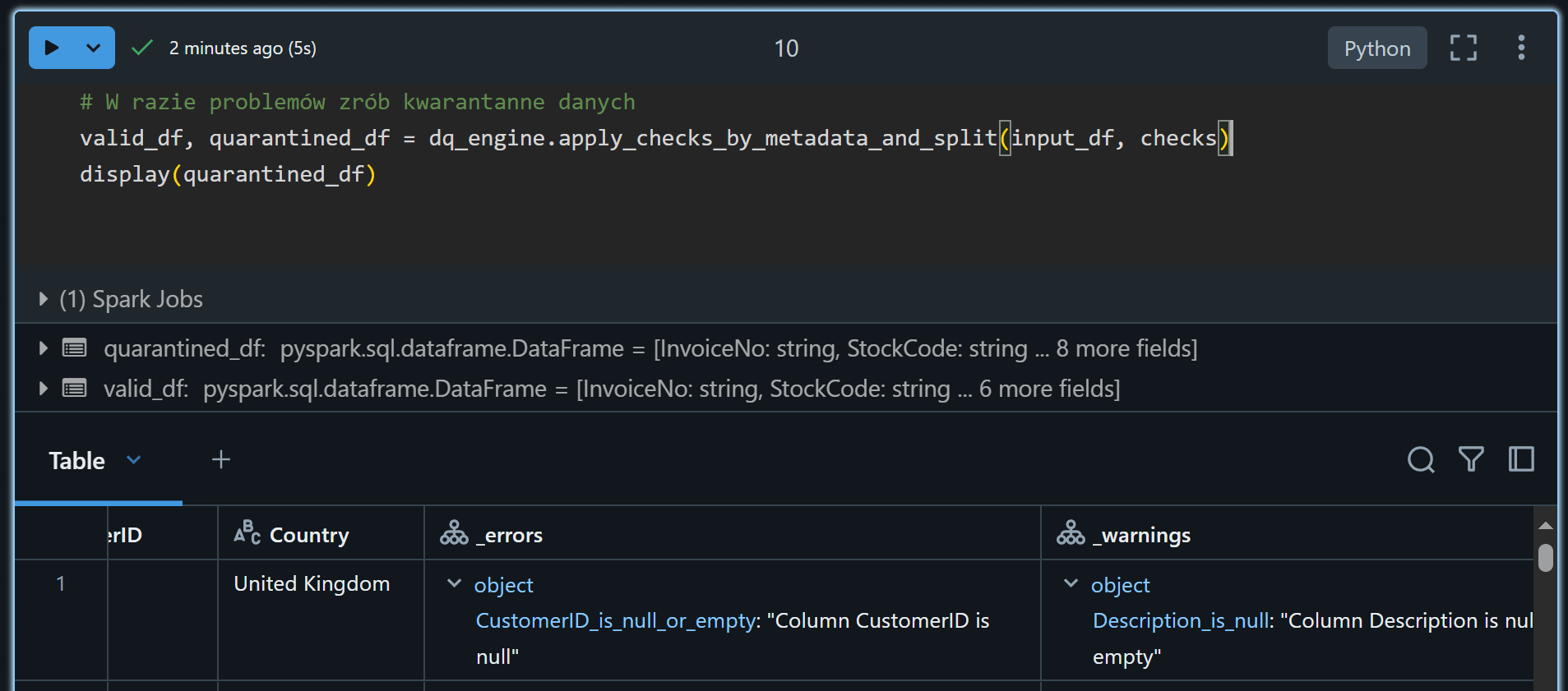Open the cell kebab menu
Viewport: 1568px width, 691px height.
click(x=1521, y=48)
